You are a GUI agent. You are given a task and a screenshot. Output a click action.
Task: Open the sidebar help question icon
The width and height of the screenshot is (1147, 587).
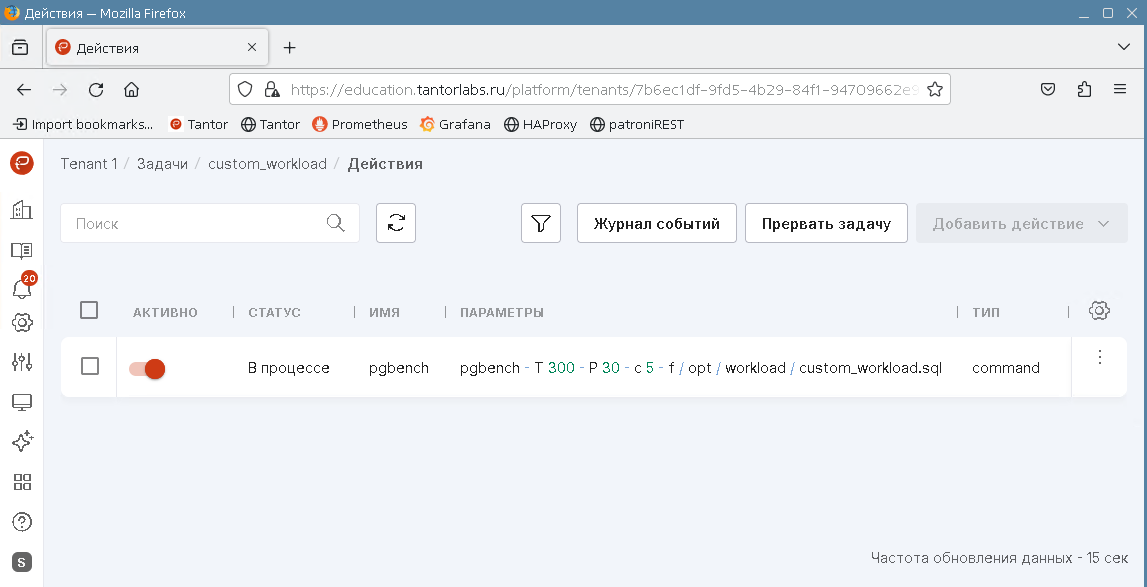[x=22, y=522]
